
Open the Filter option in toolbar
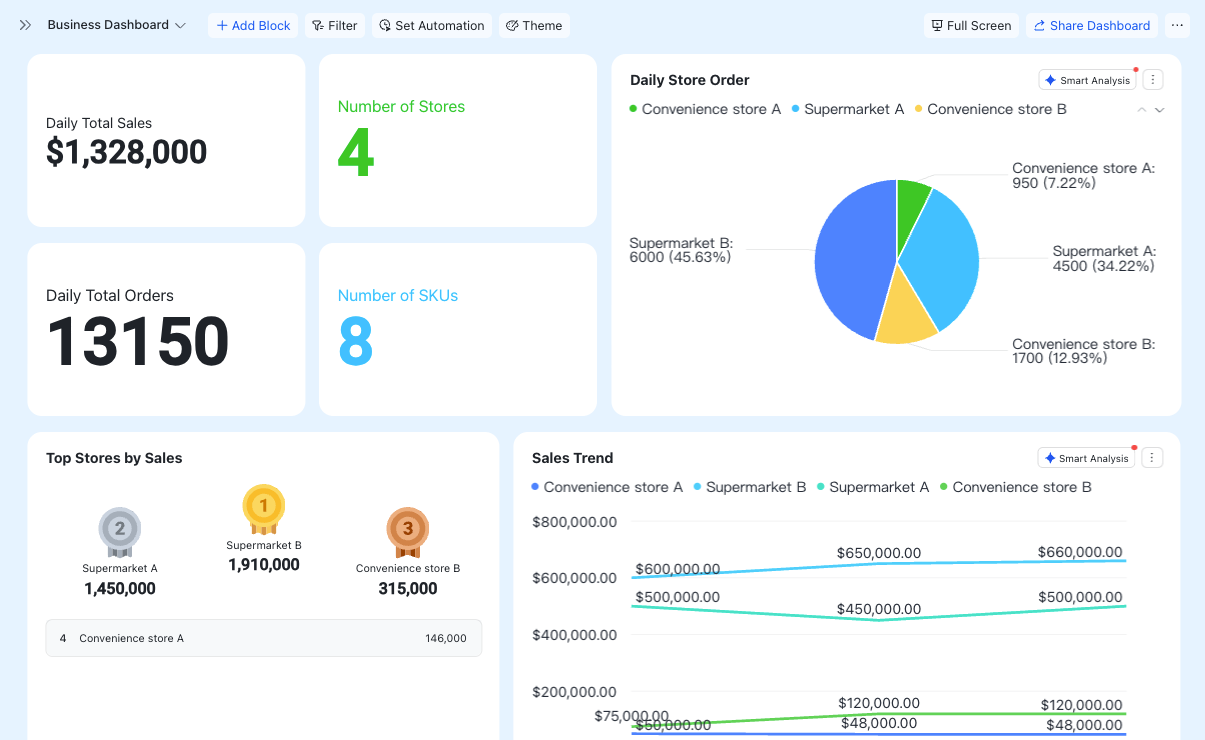pos(334,25)
